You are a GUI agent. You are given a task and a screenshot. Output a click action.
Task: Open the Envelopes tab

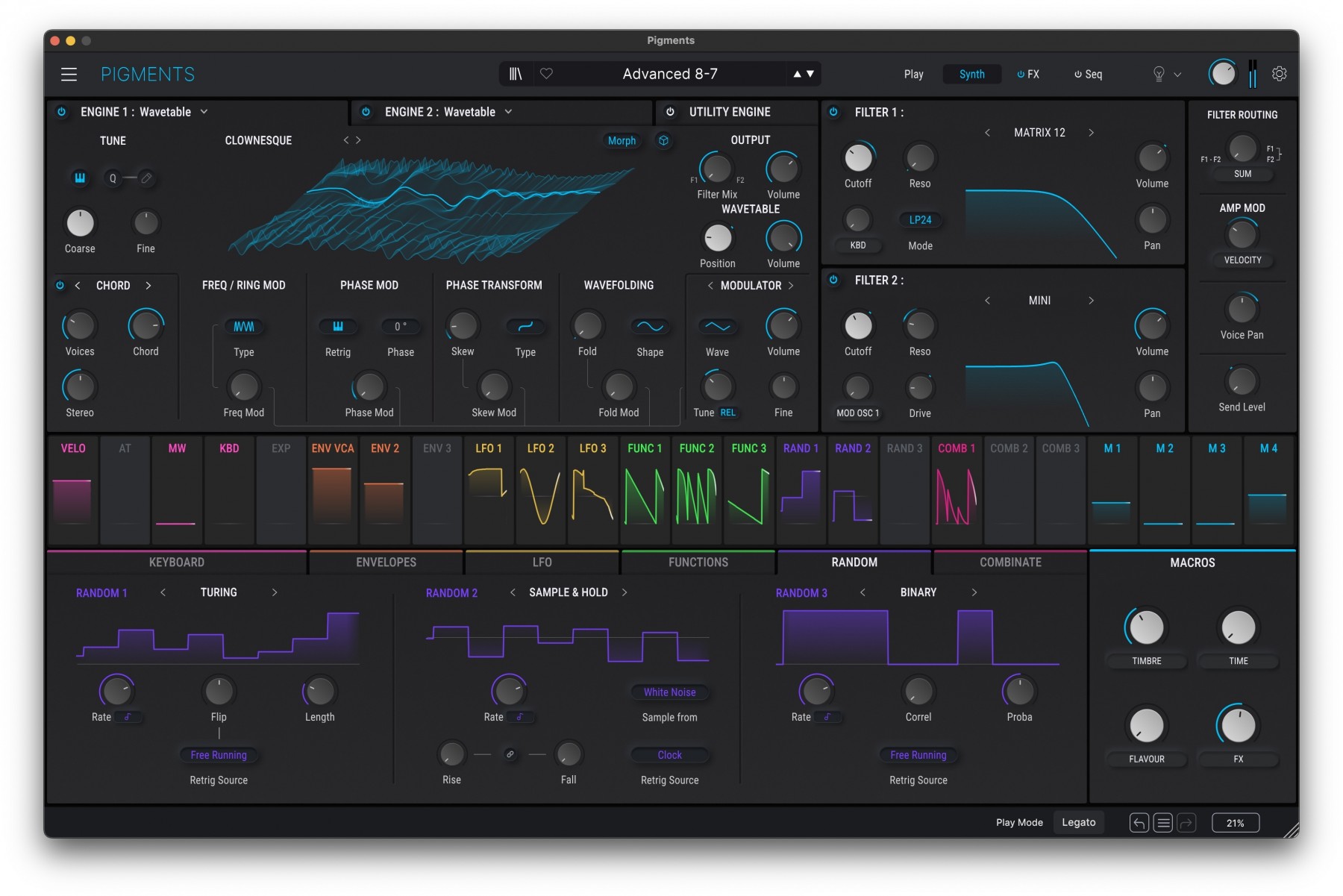click(386, 563)
